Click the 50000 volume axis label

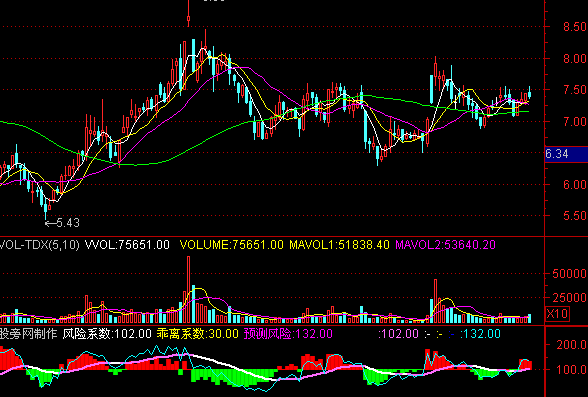tap(569, 273)
